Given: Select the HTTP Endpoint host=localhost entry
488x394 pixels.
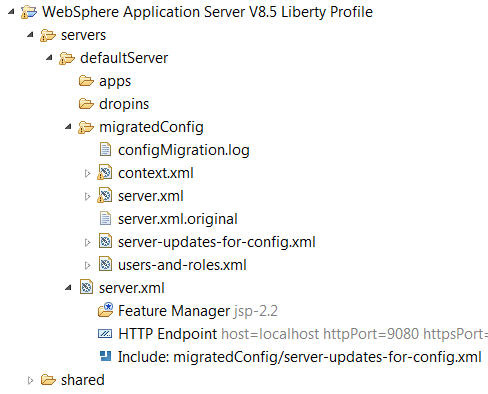Looking at the screenshot, I should tap(293, 334).
